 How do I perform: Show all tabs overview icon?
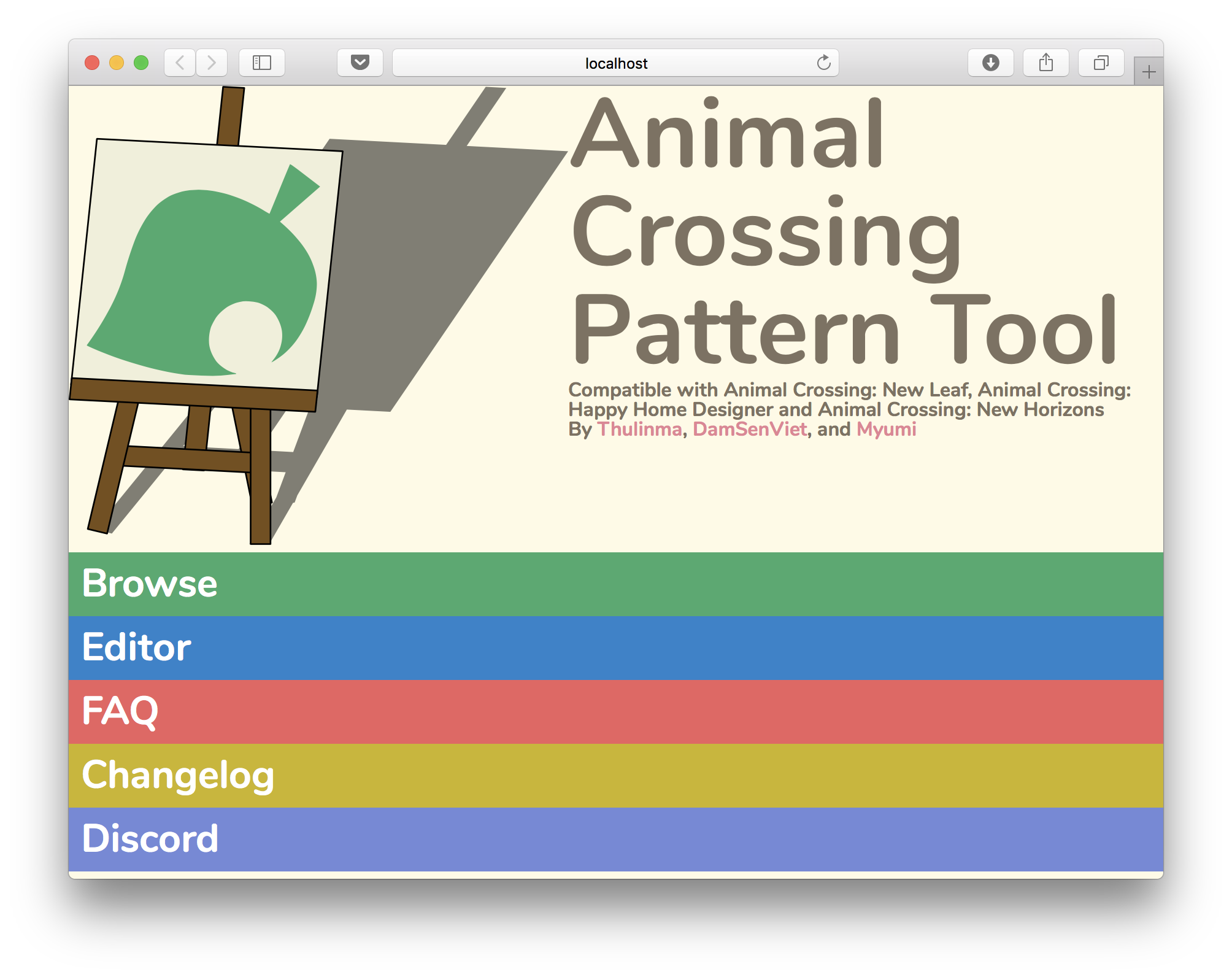click(x=1101, y=63)
